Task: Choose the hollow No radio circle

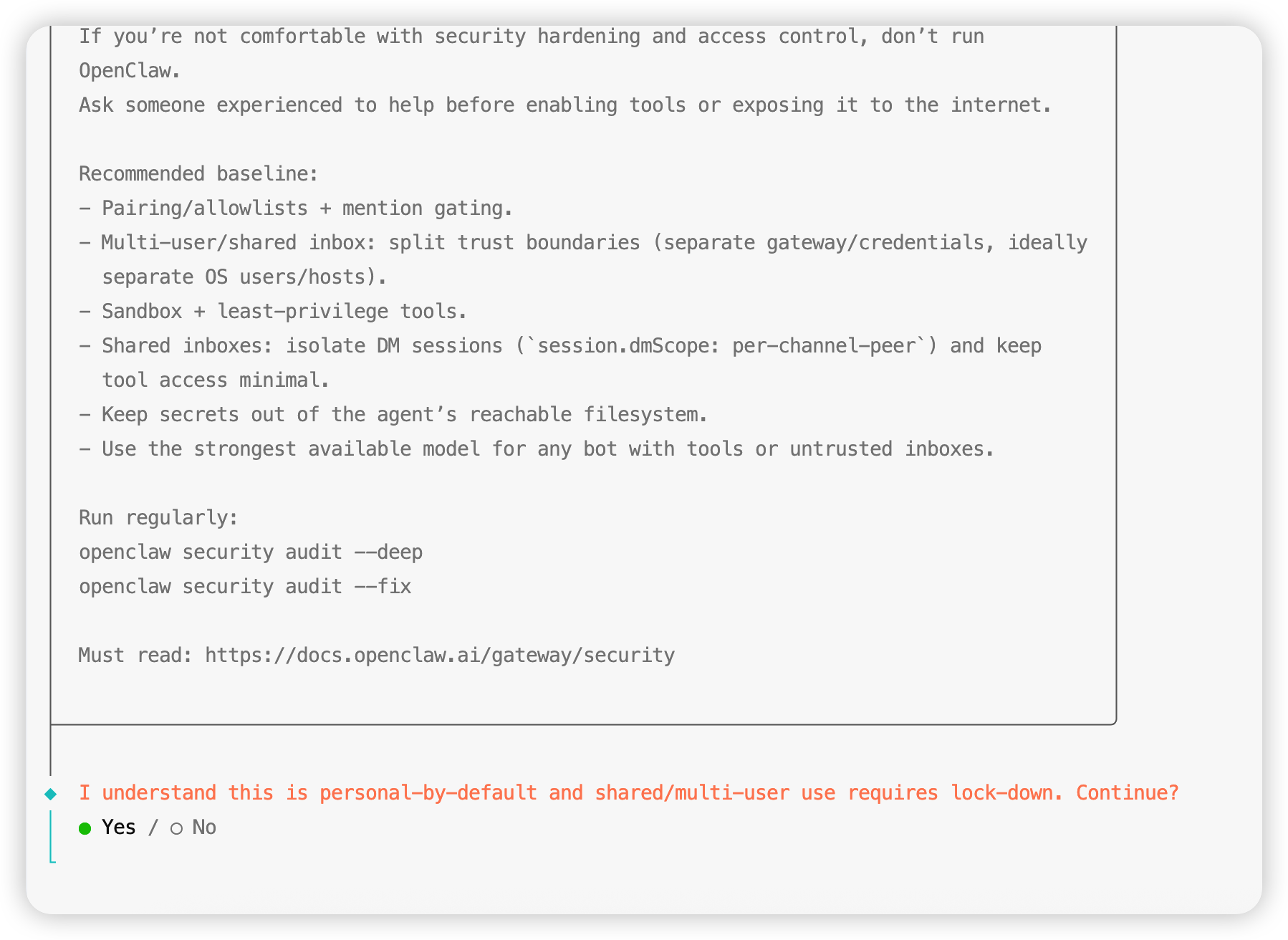Action: [176, 828]
